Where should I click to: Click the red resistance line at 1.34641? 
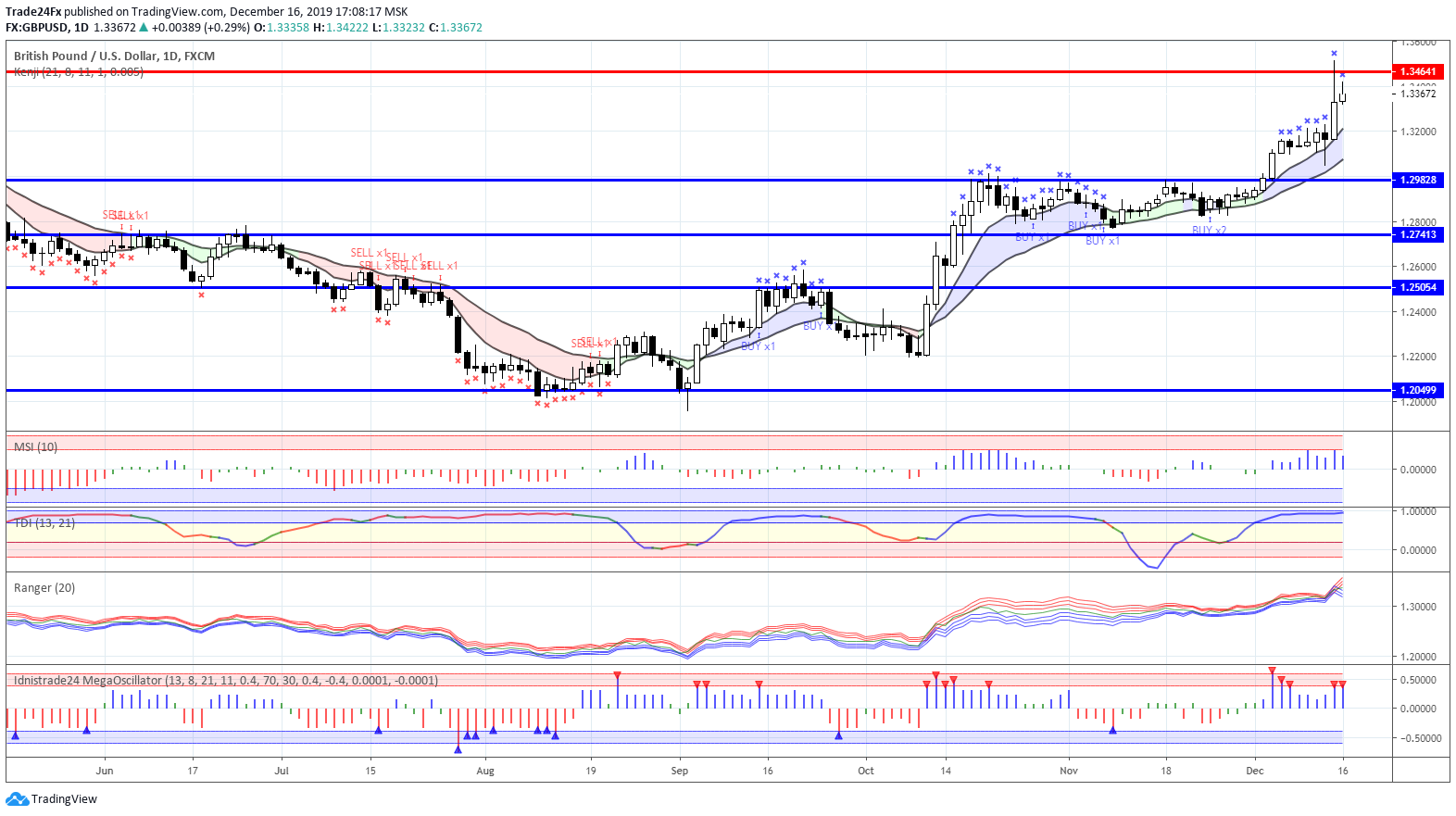(698, 71)
